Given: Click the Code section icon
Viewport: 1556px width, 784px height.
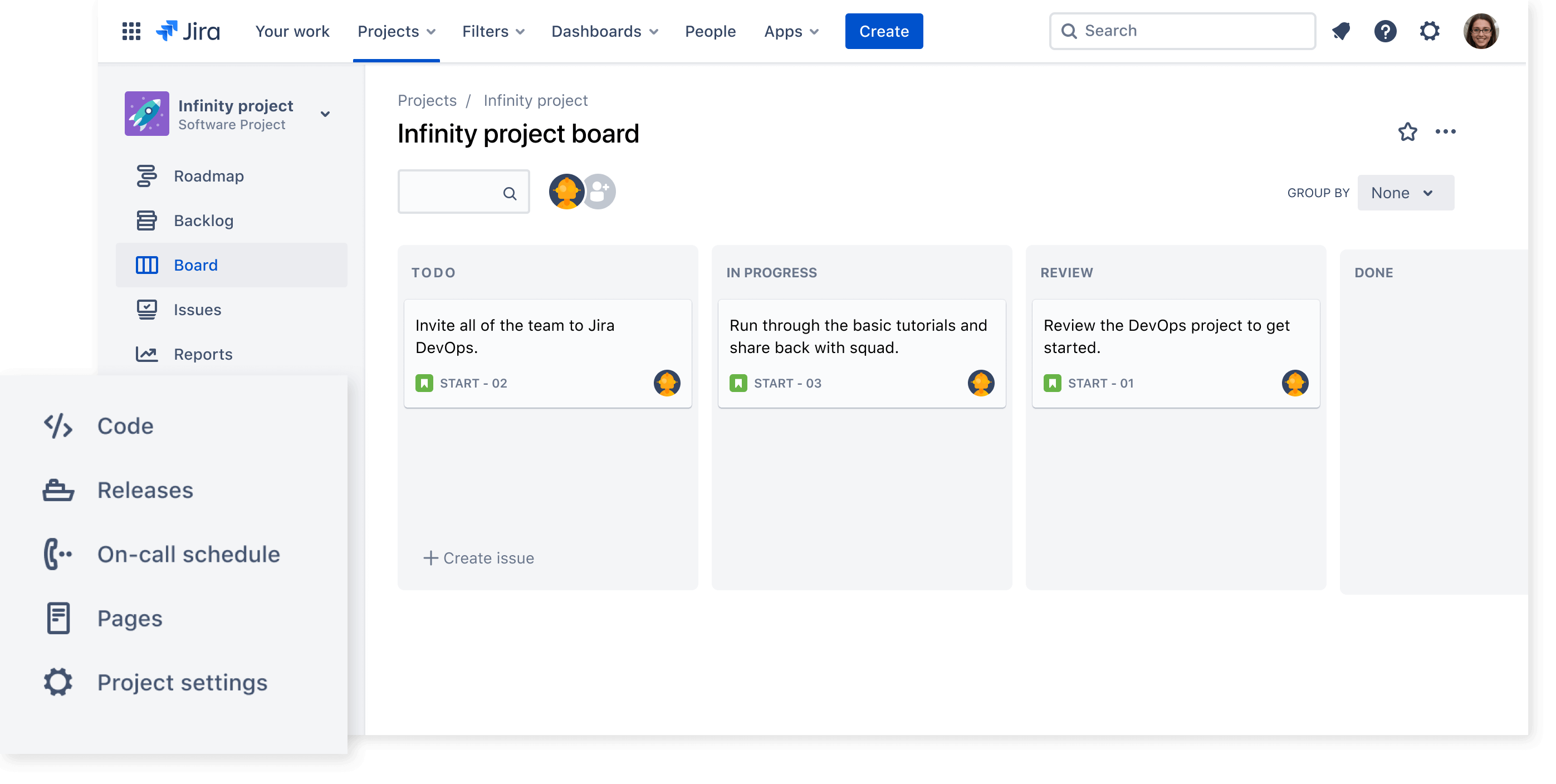Looking at the screenshot, I should click(58, 425).
